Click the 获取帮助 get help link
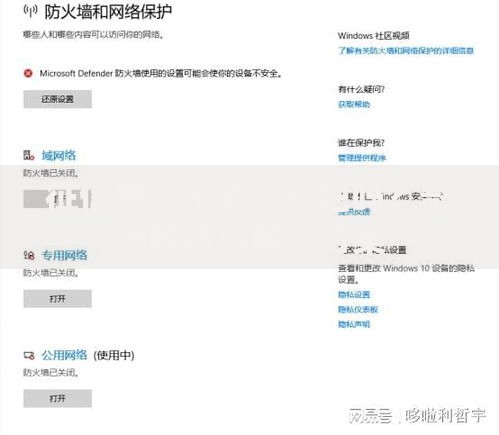 354,104
